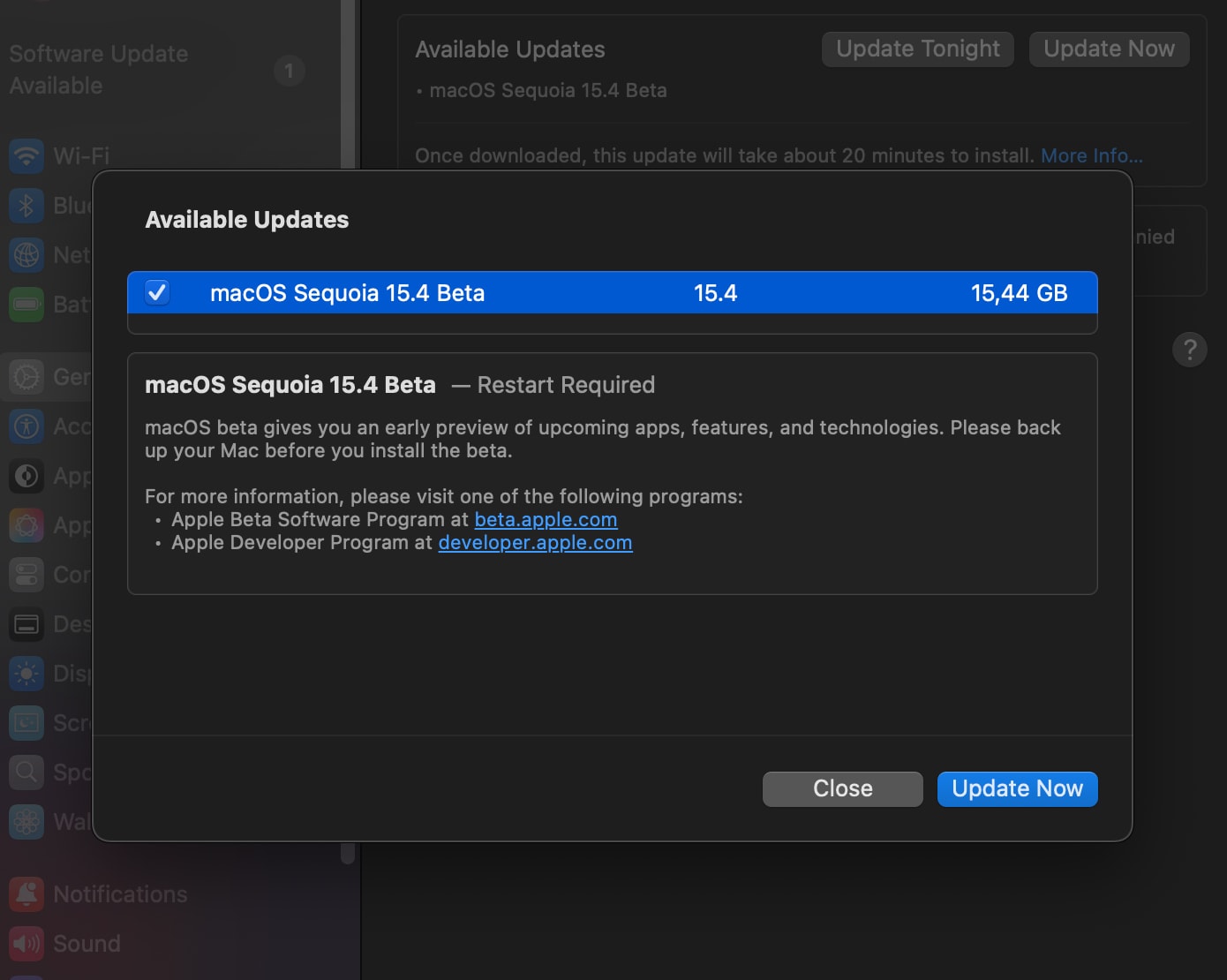Close the Available Updates dialog
The image size is (1227, 980).
842,788
